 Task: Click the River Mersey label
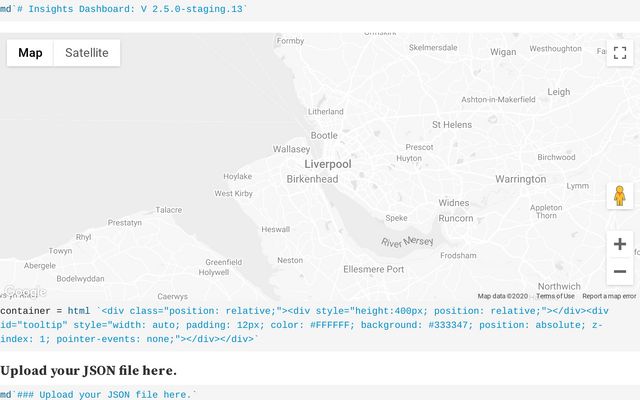[406, 242]
